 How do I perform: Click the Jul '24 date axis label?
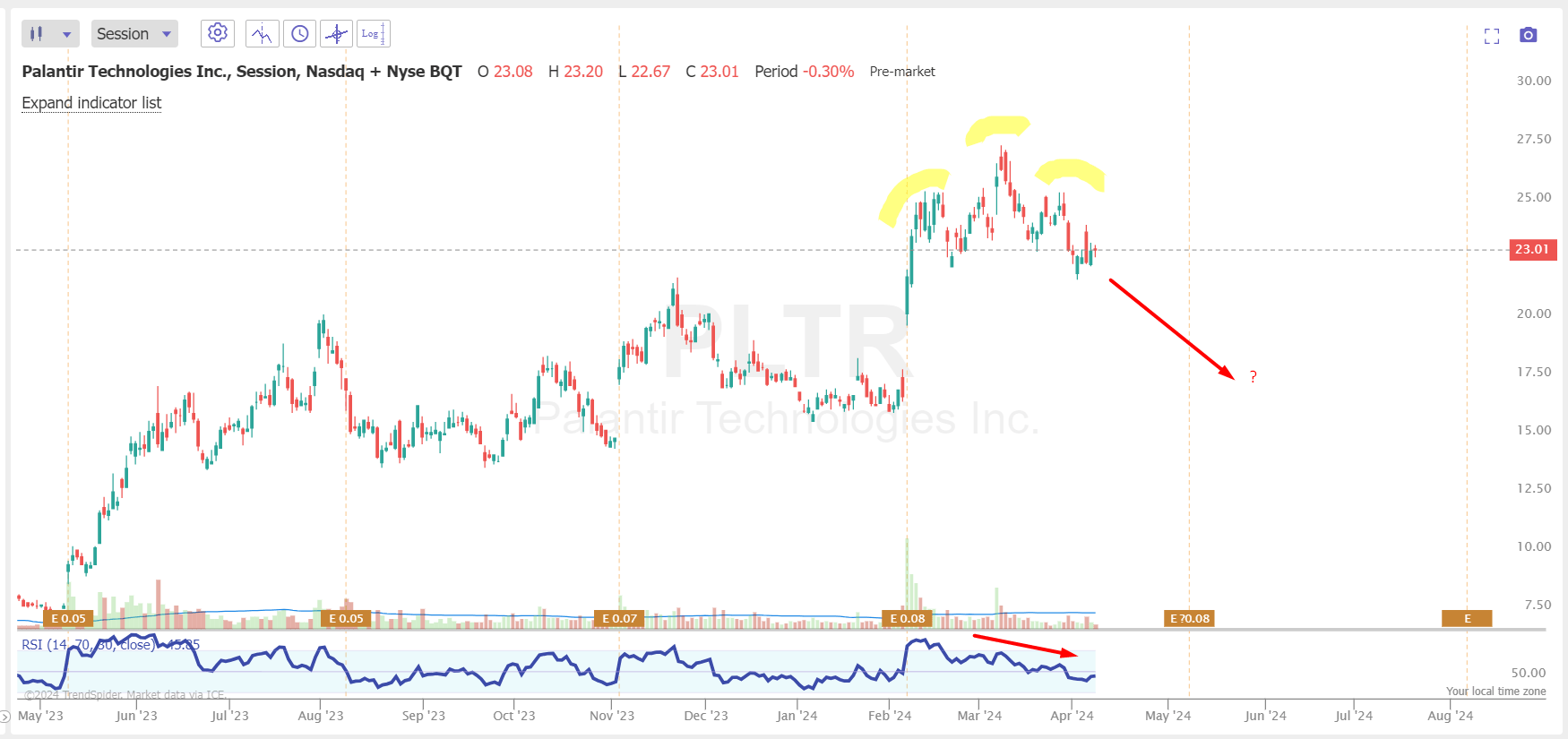pos(1353,716)
